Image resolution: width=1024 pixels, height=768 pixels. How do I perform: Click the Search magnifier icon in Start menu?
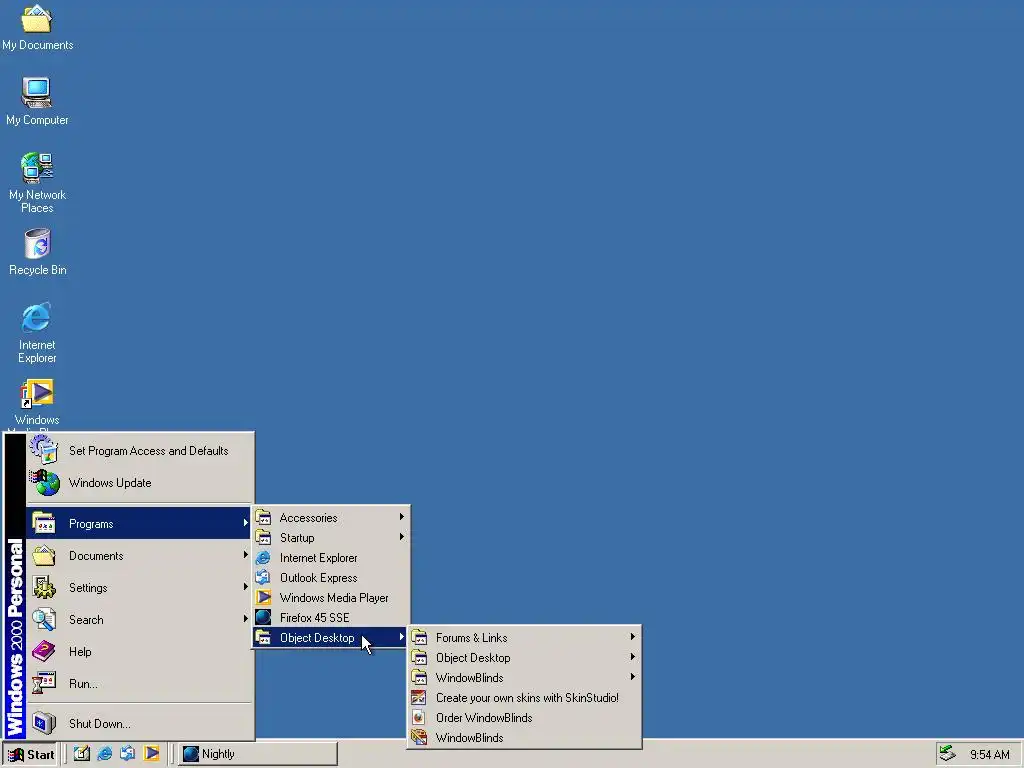pos(44,619)
